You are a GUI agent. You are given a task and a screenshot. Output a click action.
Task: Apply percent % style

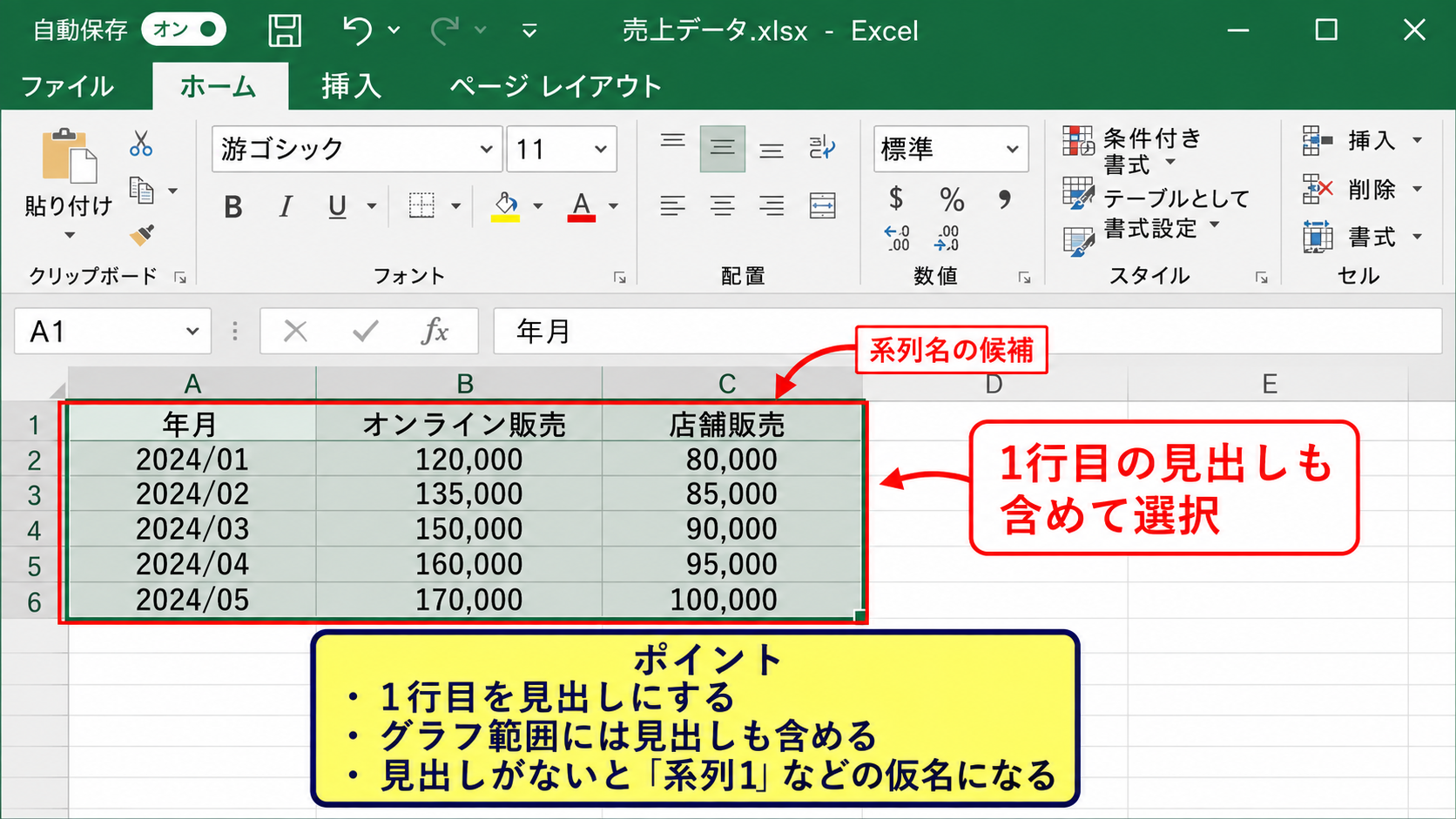coord(952,199)
